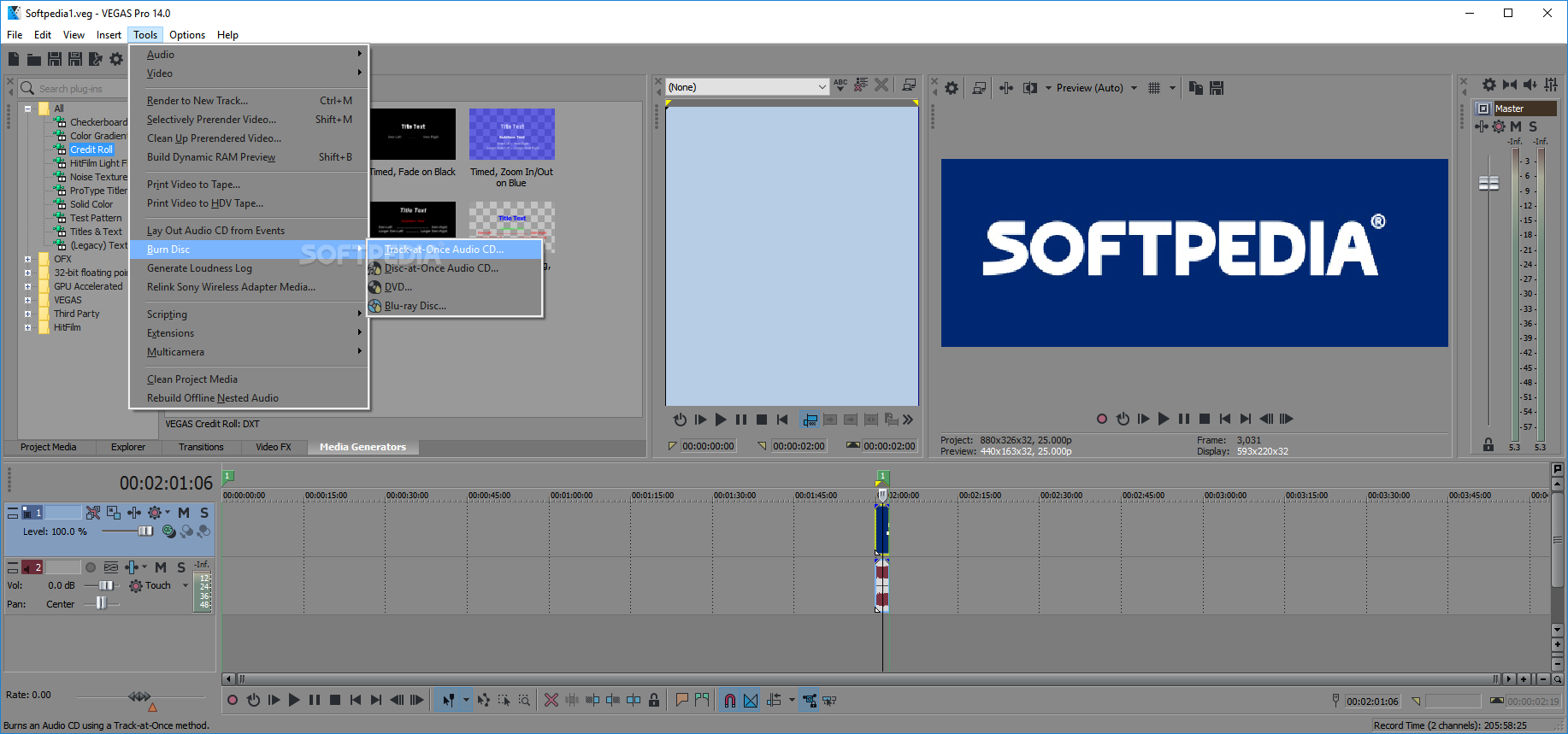Switch to the Project Media tab

click(x=48, y=447)
